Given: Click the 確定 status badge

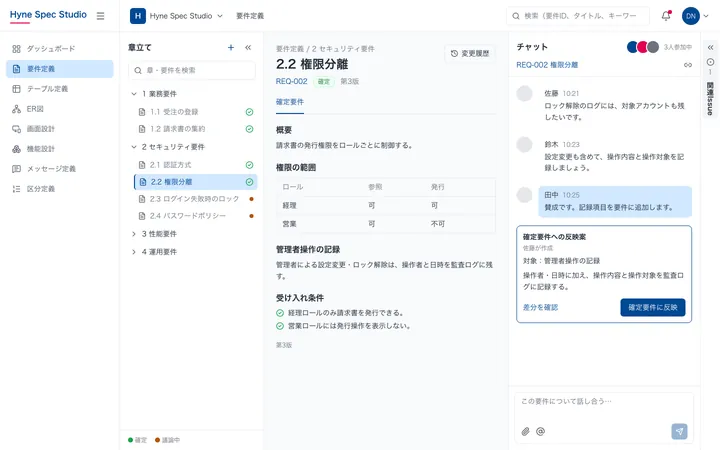Looking at the screenshot, I should (x=324, y=81).
